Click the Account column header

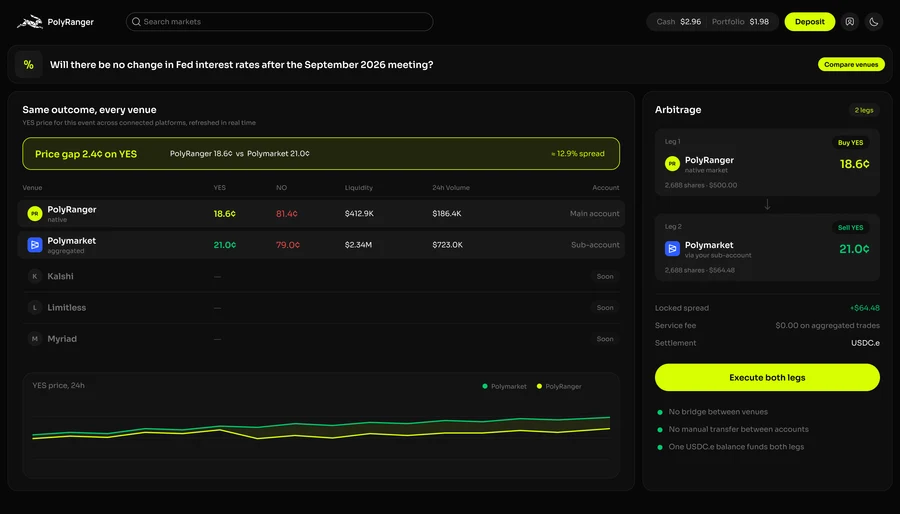click(606, 188)
